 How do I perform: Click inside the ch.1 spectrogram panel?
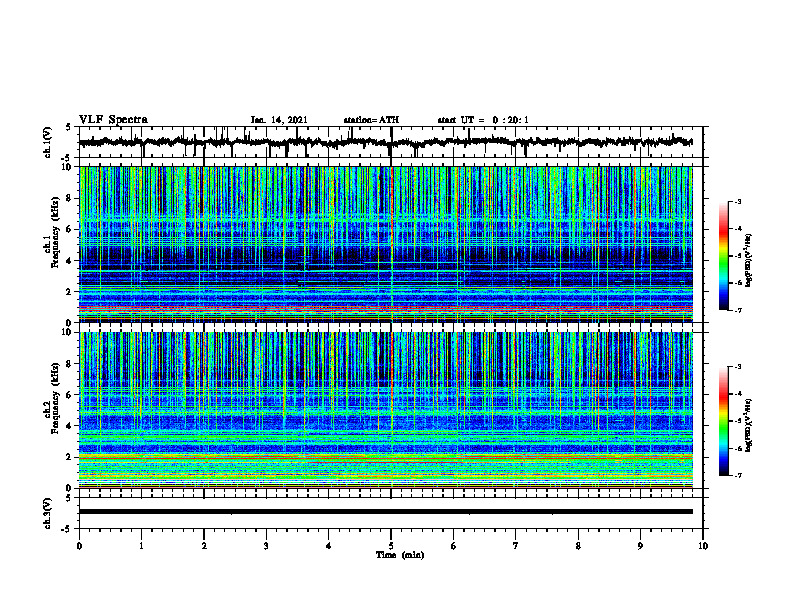click(x=385, y=244)
